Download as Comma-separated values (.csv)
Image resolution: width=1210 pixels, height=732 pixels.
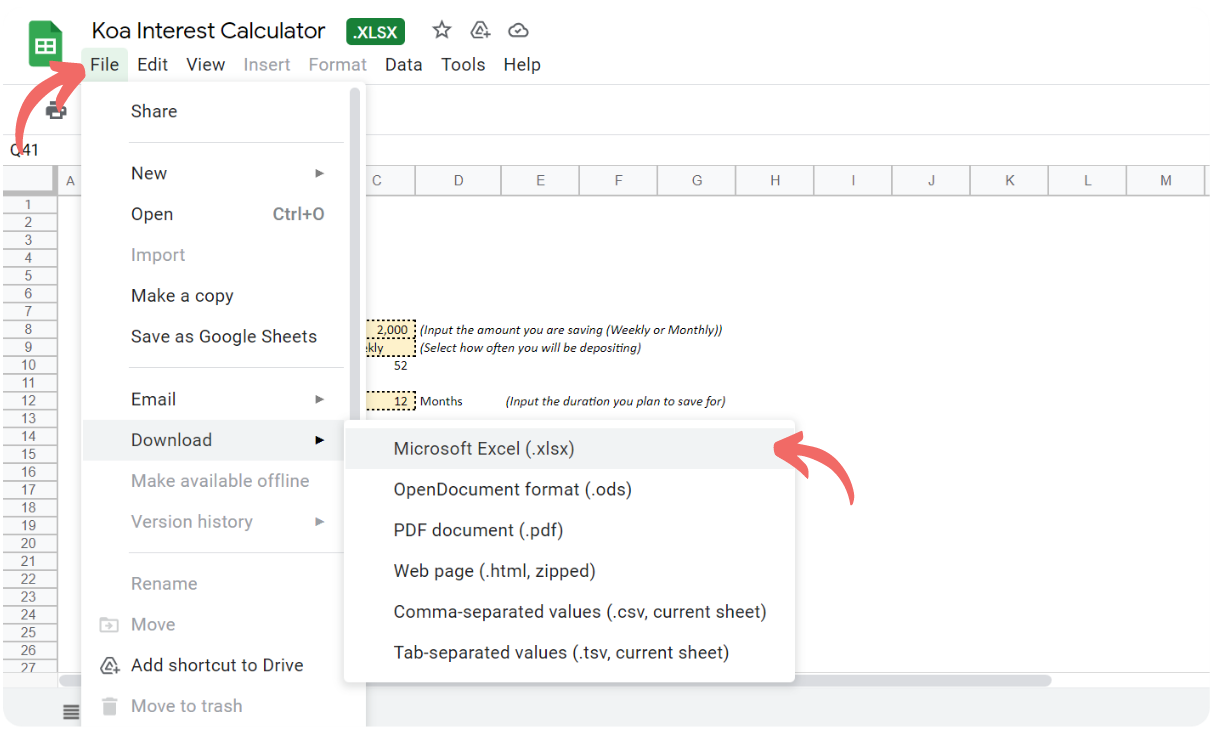click(569, 612)
